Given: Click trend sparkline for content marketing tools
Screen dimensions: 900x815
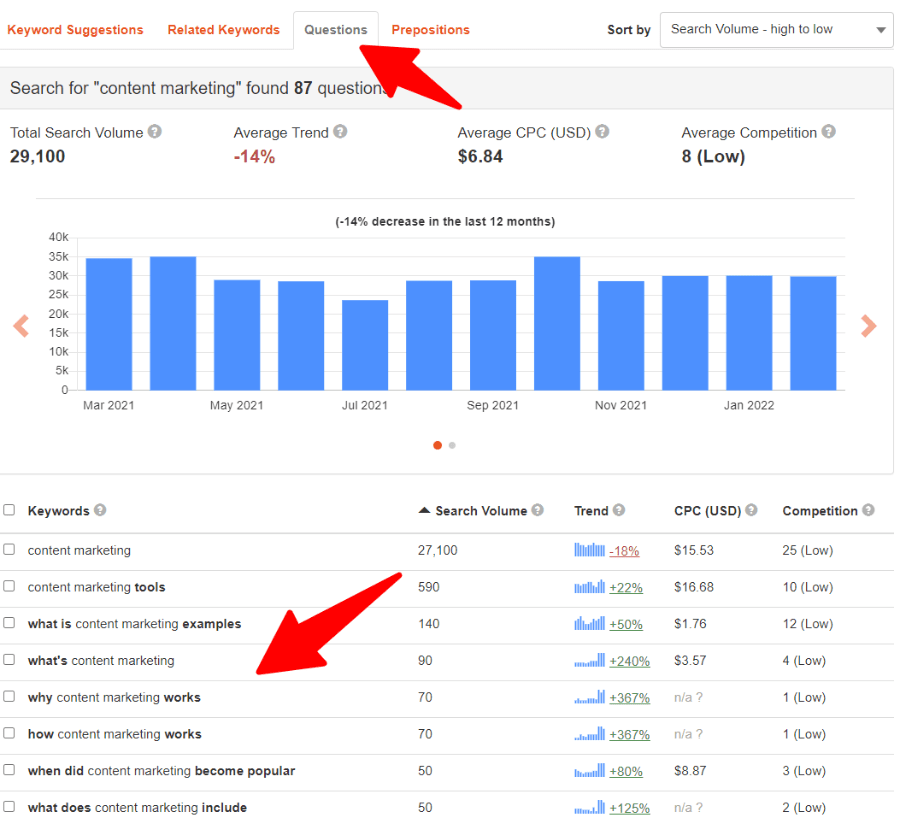Looking at the screenshot, I should 590,587.
